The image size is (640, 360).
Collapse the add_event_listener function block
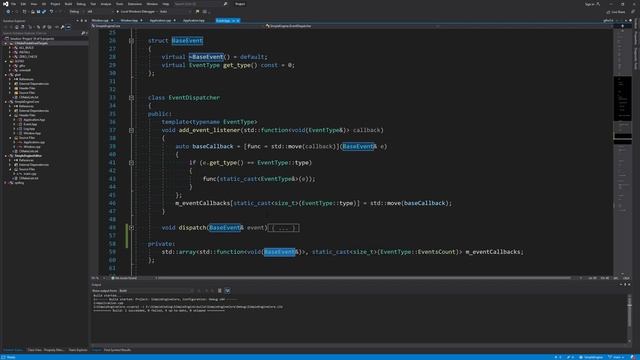[x=131, y=130]
